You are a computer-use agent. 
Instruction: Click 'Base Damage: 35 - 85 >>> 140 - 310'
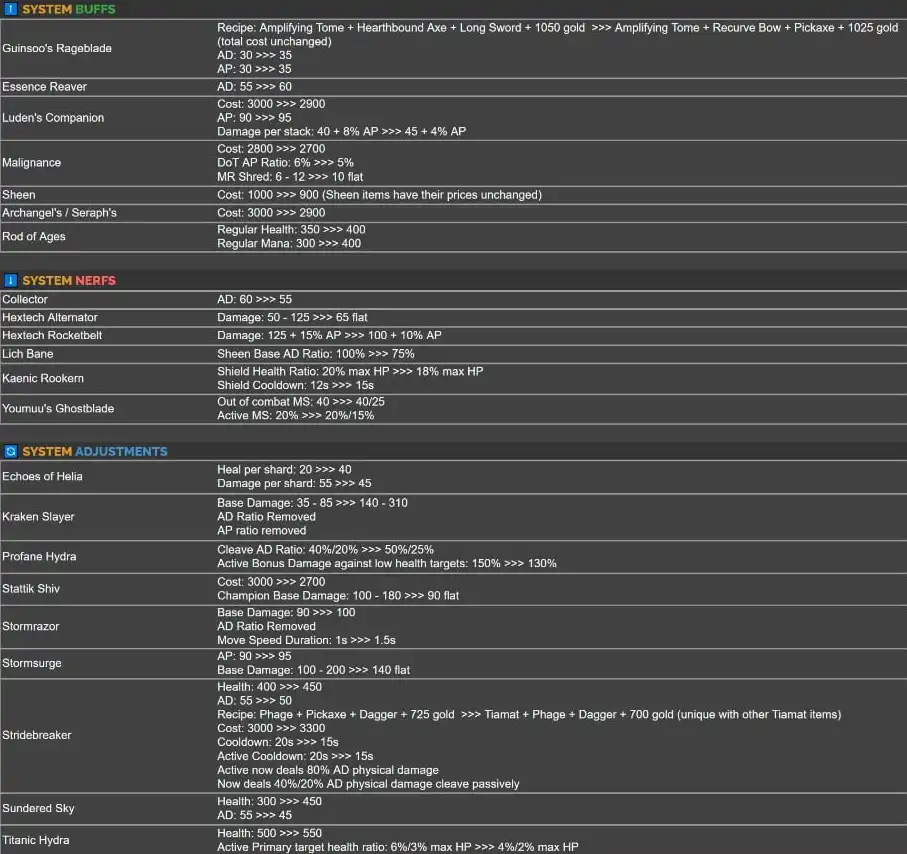312,503
